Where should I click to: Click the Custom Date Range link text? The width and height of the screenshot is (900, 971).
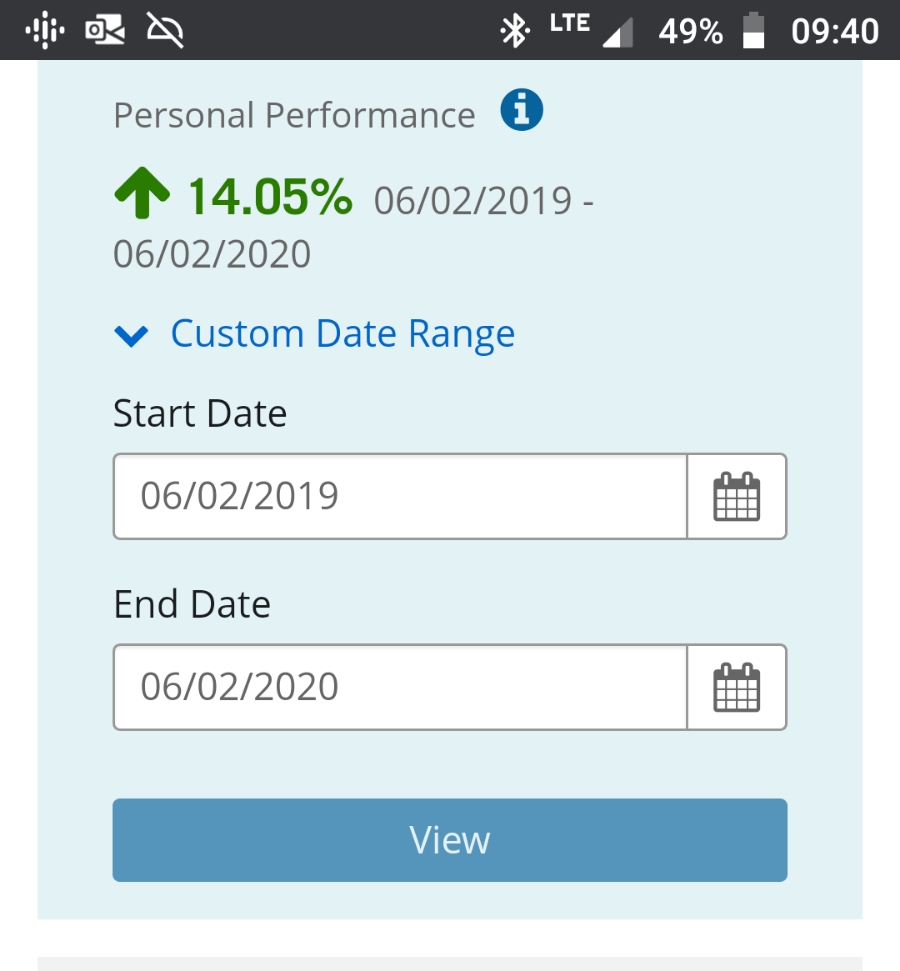343,333
